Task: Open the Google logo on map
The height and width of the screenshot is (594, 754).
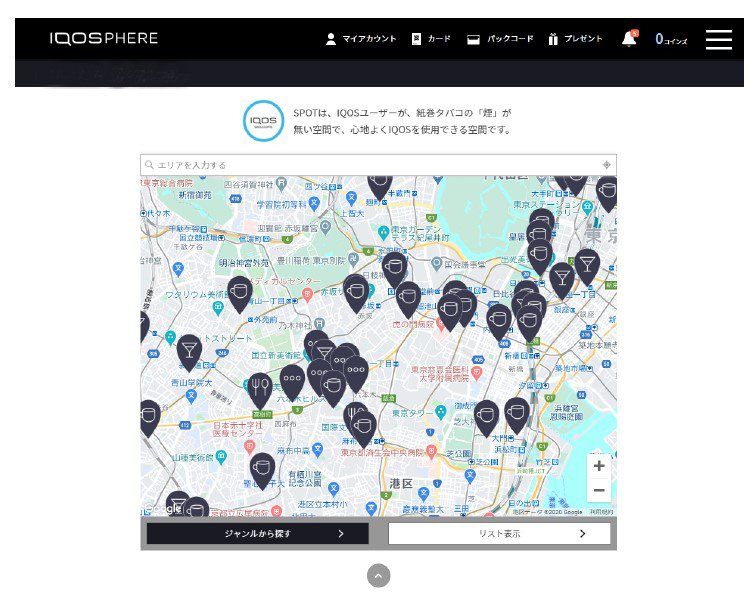Action: [163, 508]
